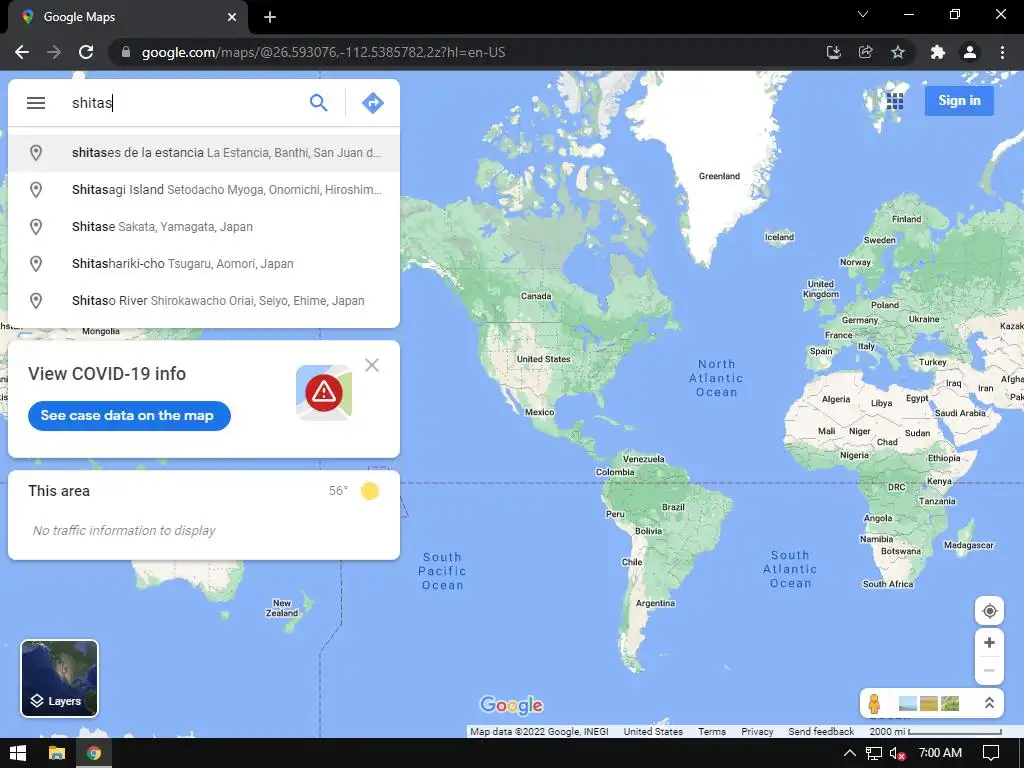Open the tab search dropdown arrow
This screenshot has height=768, width=1024.
[863, 14]
